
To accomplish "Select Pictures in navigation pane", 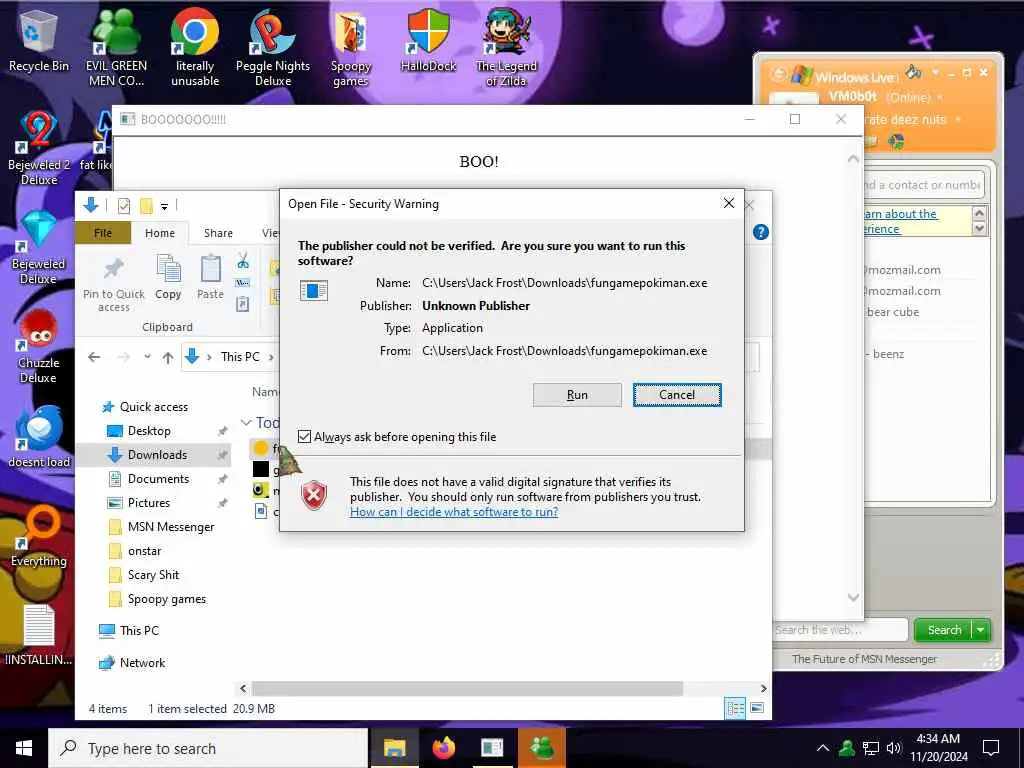I will (x=148, y=503).
